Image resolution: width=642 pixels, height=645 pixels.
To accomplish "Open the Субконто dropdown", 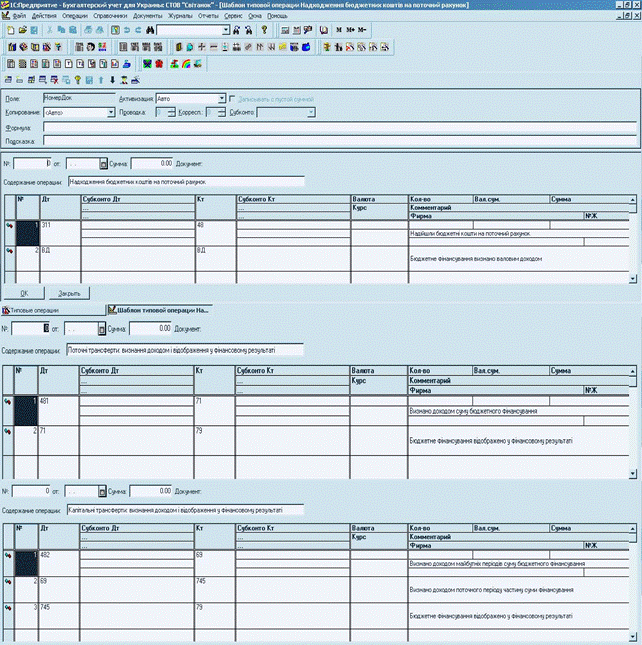I will 311,112.
